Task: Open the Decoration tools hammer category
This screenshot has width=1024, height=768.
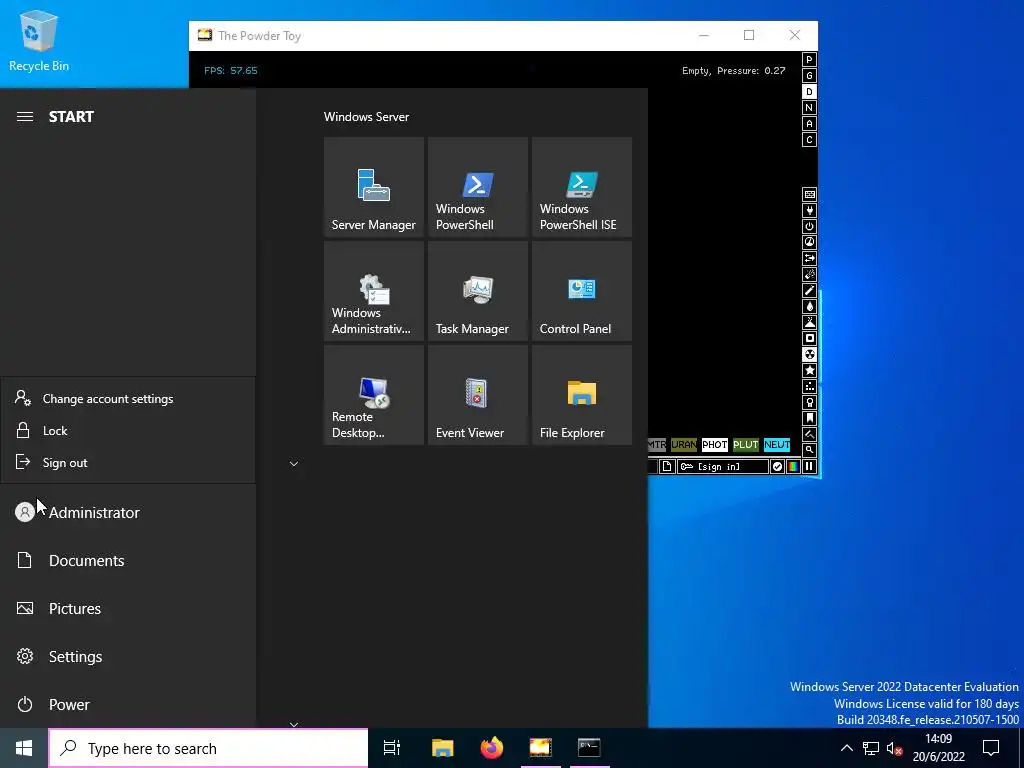Action: point(809,434)
